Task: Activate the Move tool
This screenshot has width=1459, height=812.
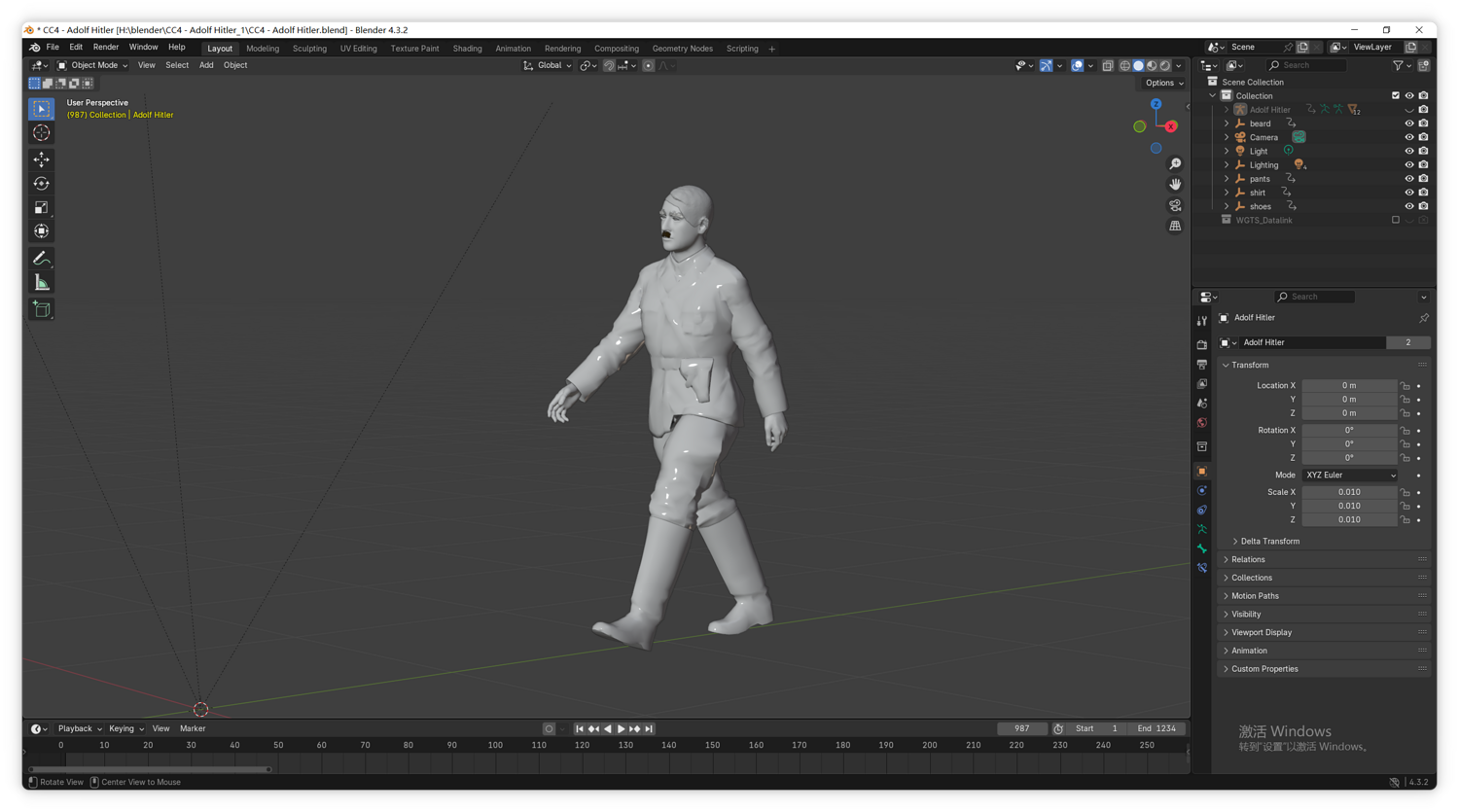Action: tap(41, 159)
